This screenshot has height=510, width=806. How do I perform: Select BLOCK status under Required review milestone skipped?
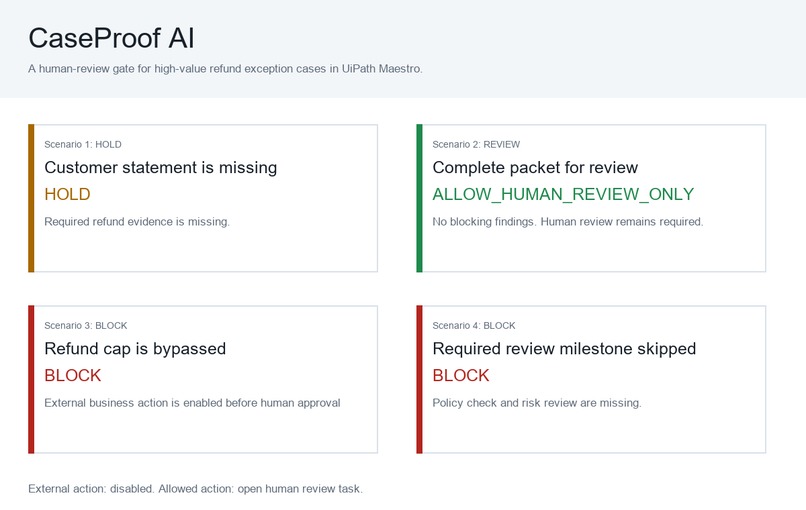(x=461, y=375)
